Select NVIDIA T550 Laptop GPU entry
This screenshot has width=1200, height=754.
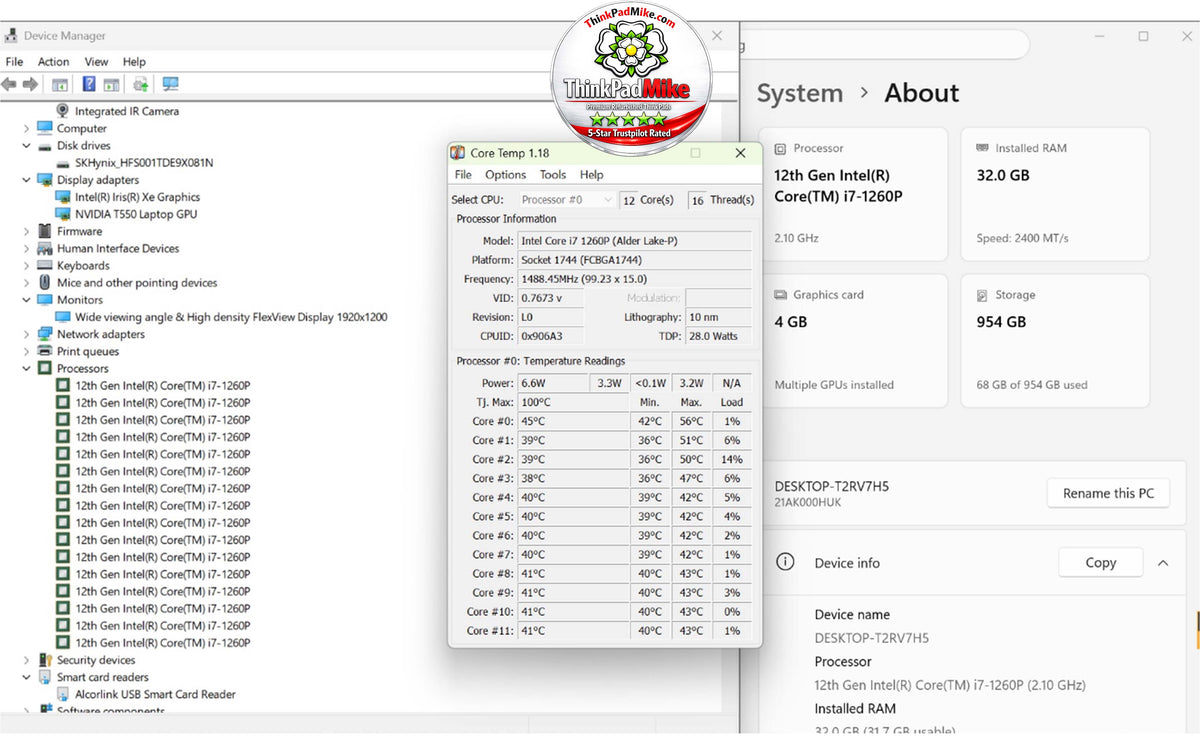click(x=136, y=214)
